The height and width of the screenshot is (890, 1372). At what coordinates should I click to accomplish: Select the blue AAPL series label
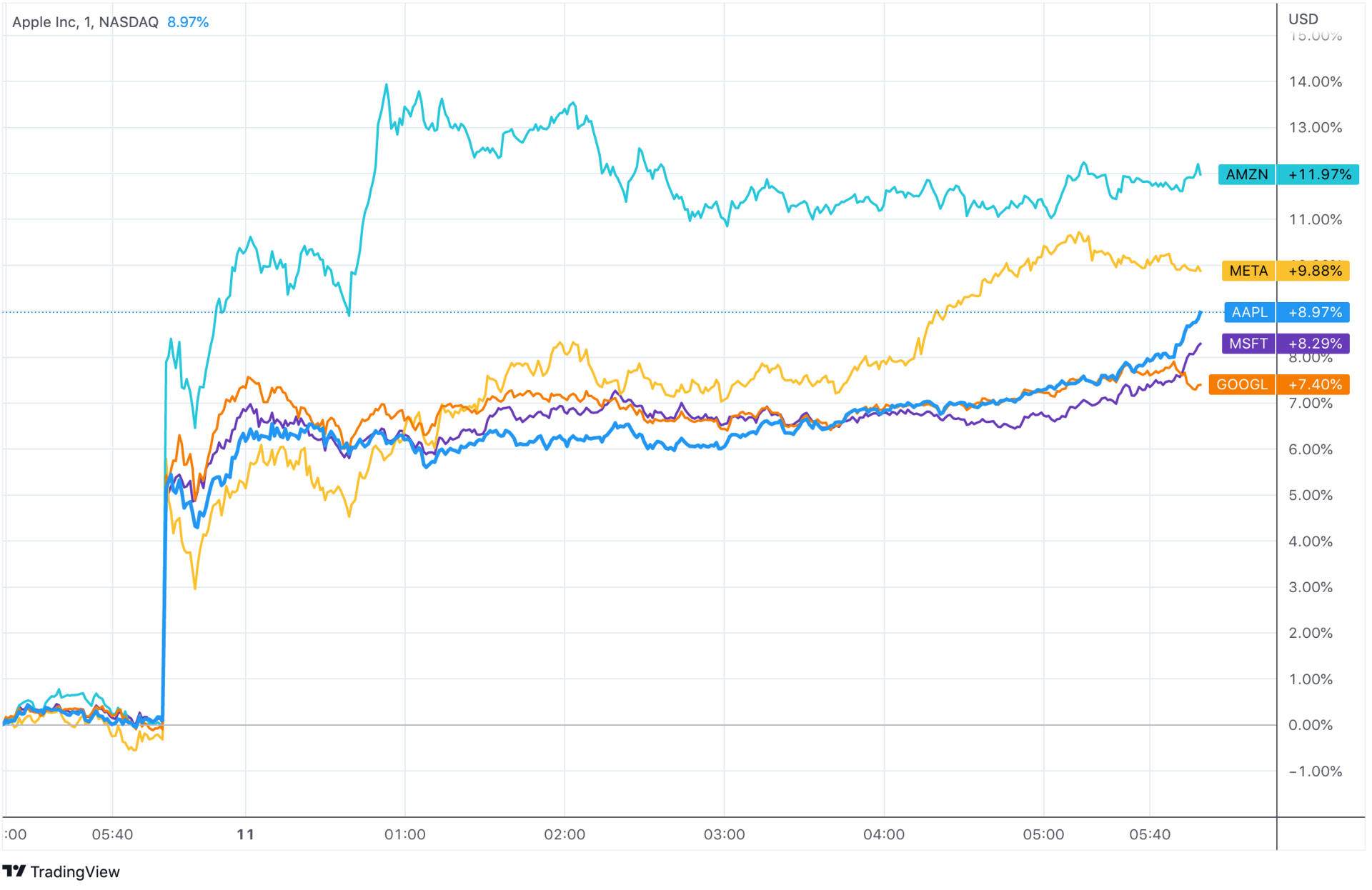pos(1249,312)
